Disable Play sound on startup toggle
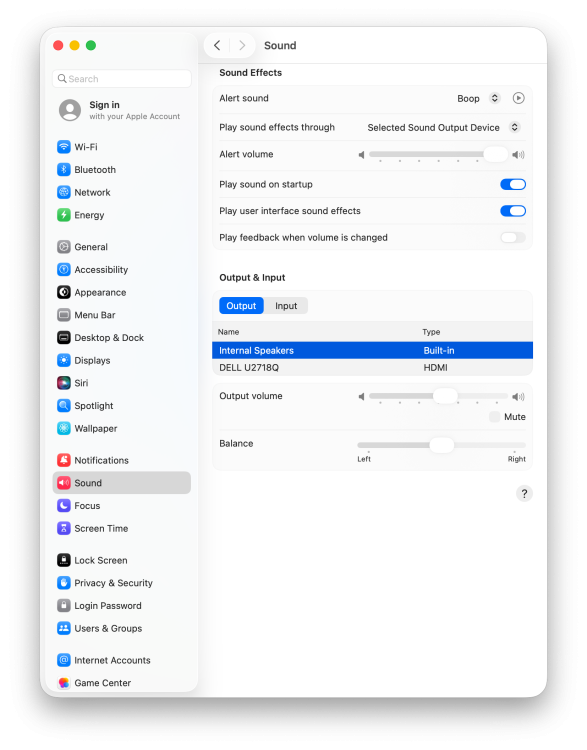Screen dimensions: 587x750 513,185
